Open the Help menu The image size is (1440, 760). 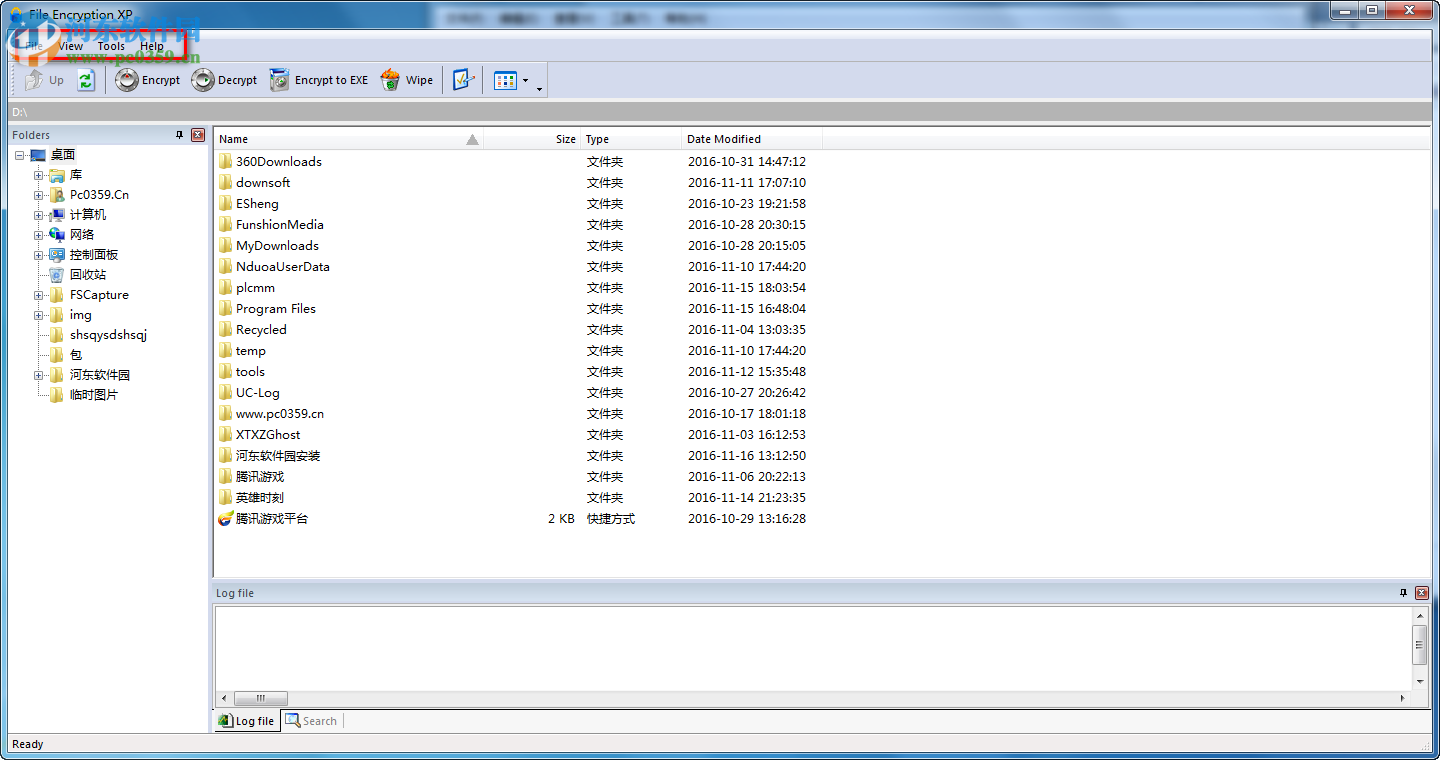pyautogui.click(x=151, y=45)
